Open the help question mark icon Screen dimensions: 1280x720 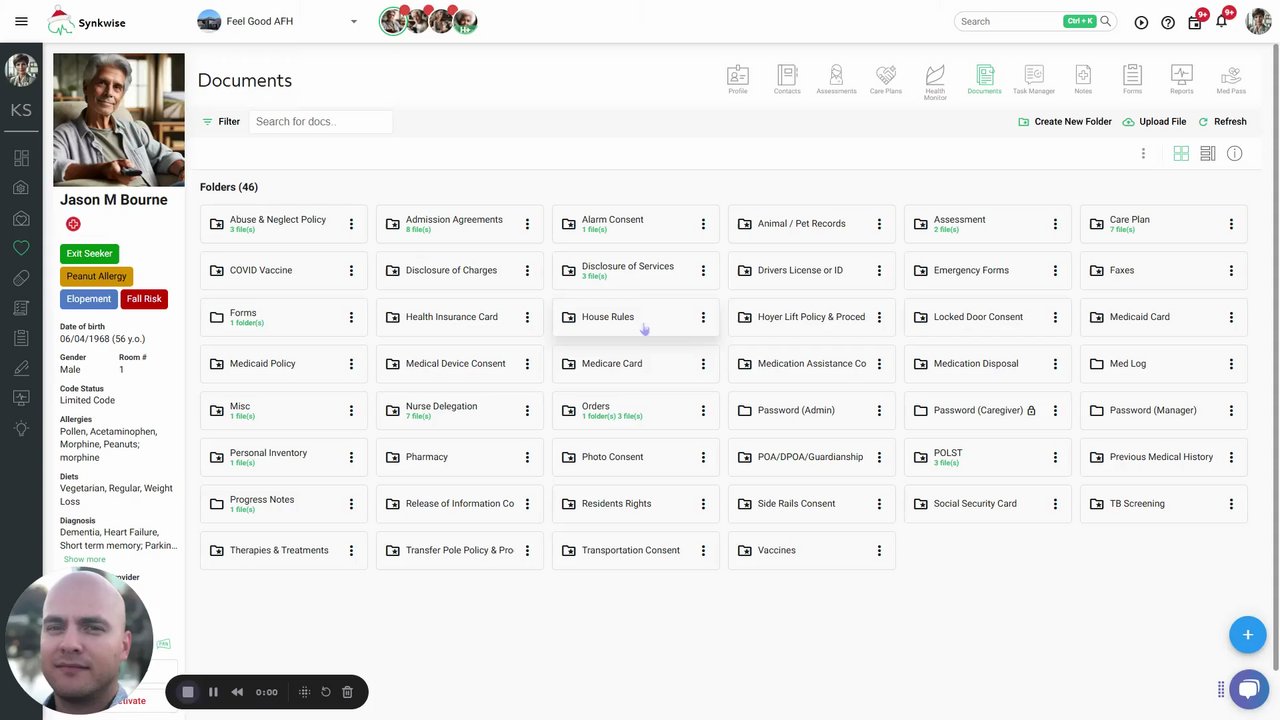click(1168, 22)
